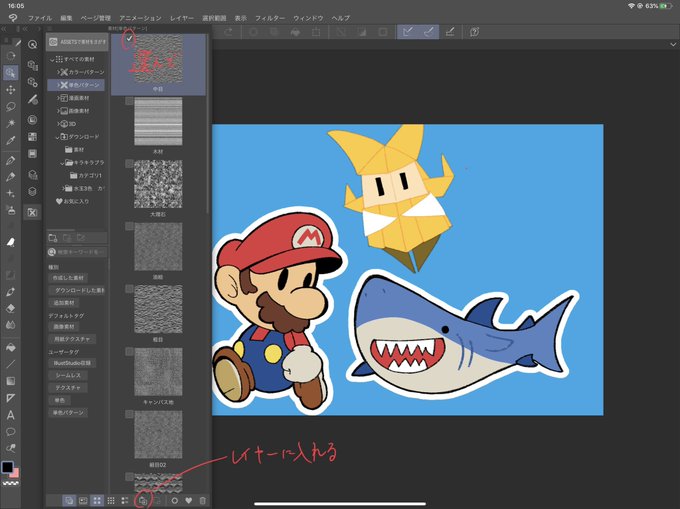Open the Material palette X icon

pos(32,212)
